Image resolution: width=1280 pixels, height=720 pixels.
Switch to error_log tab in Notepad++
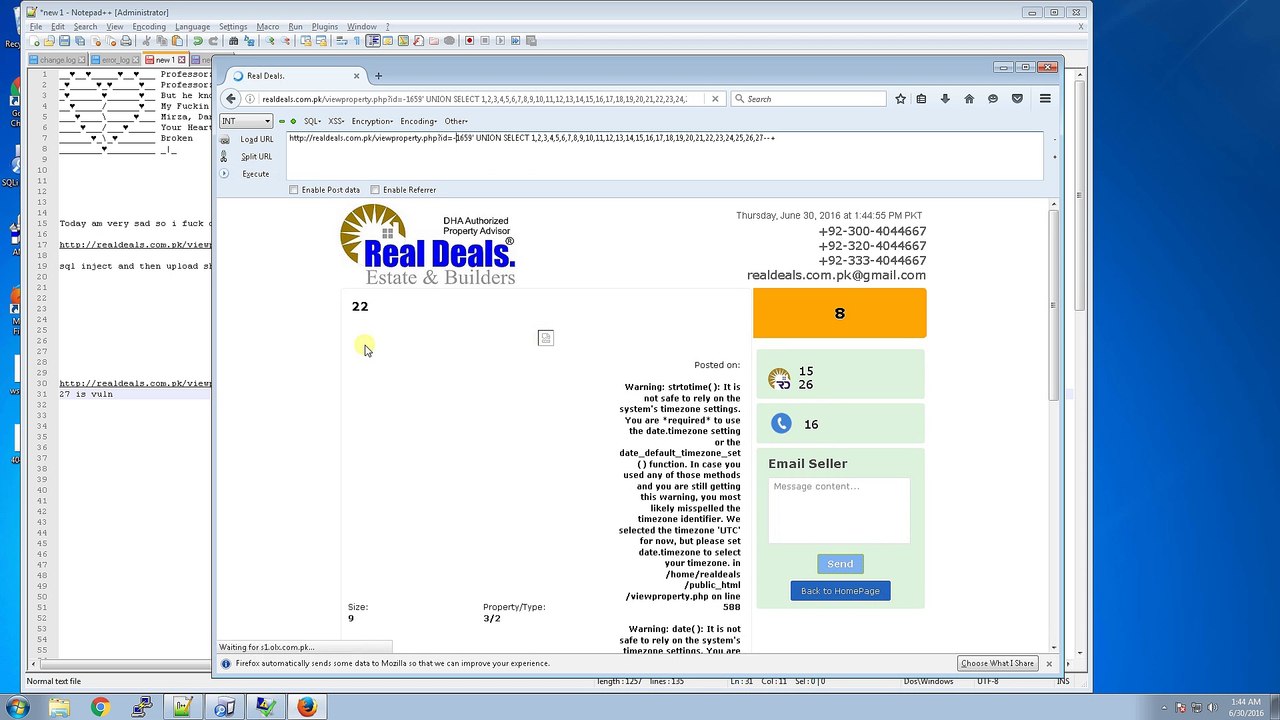click(x=116, y=60)
